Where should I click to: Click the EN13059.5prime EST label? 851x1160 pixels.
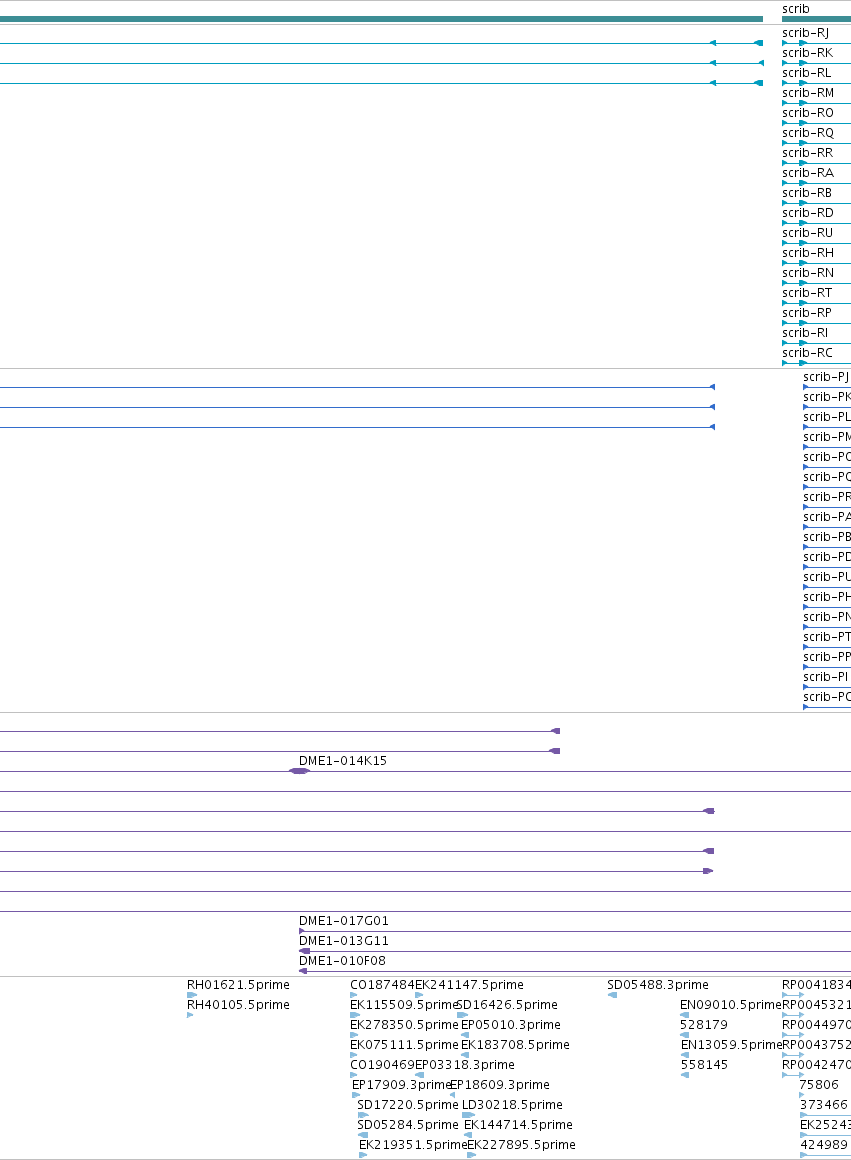[731, 1045]
